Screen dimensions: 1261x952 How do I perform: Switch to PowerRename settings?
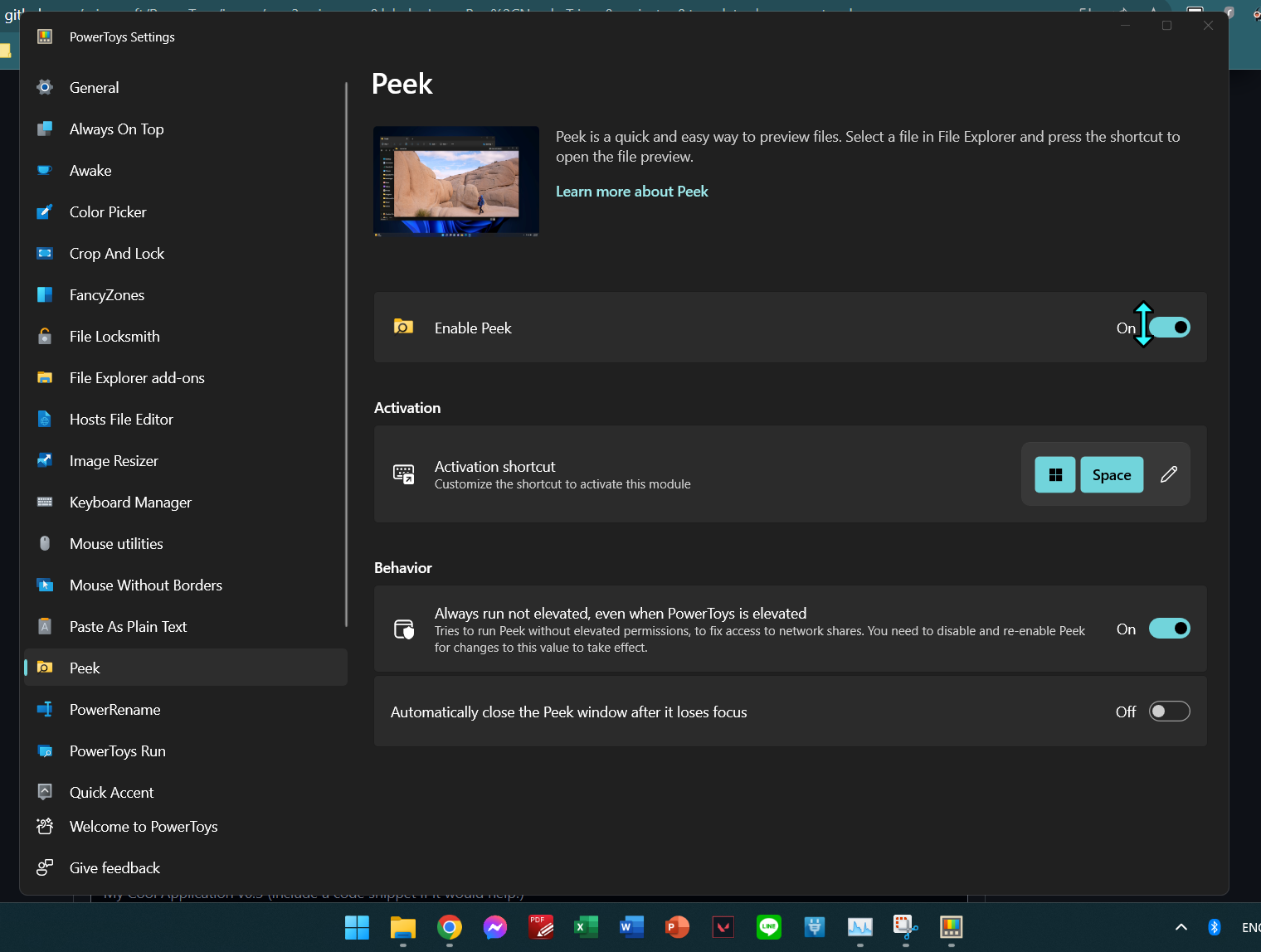[x=114, y=709]
